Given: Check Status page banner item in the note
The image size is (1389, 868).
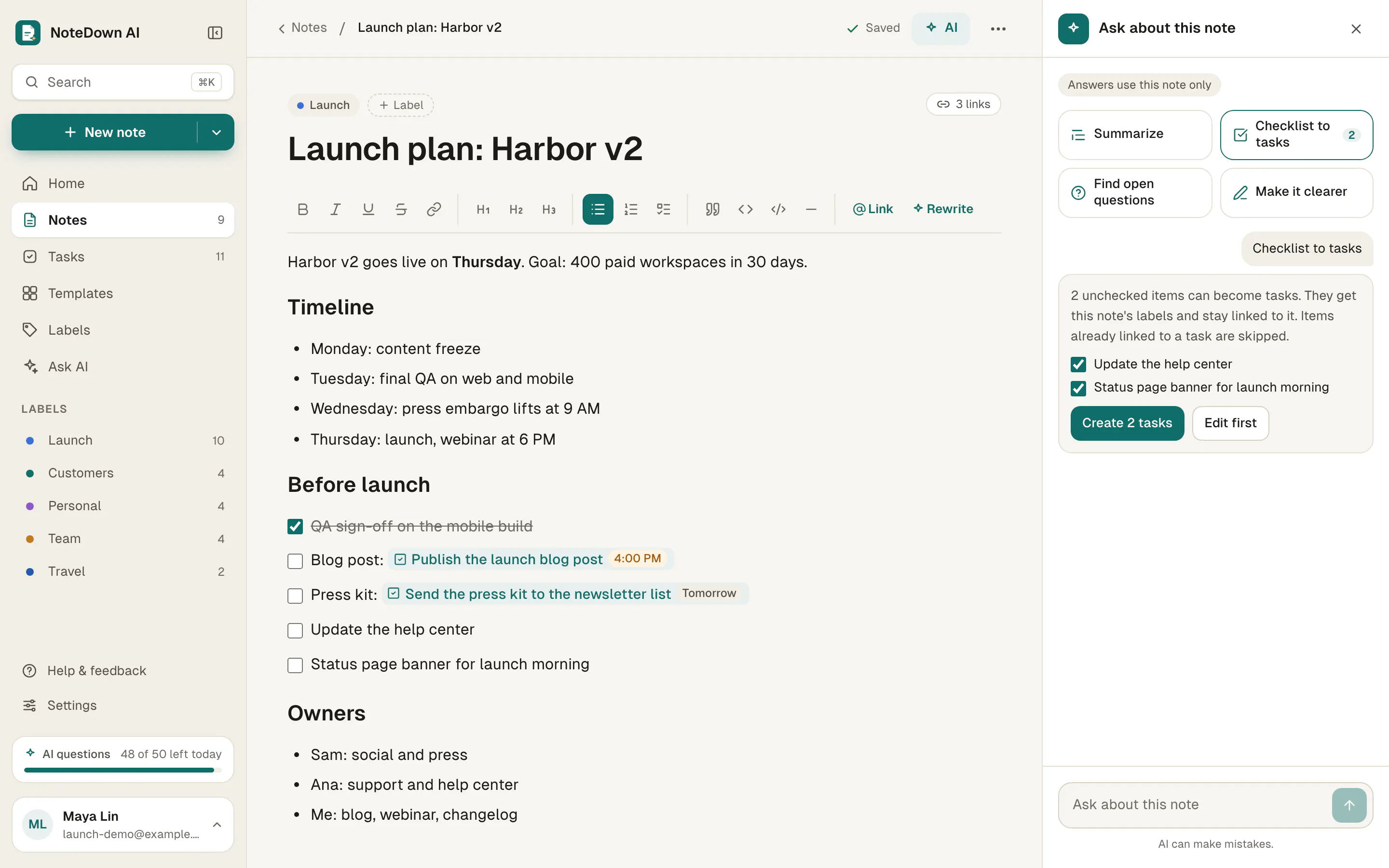Looking at the screenshot, I should (295, 665).
